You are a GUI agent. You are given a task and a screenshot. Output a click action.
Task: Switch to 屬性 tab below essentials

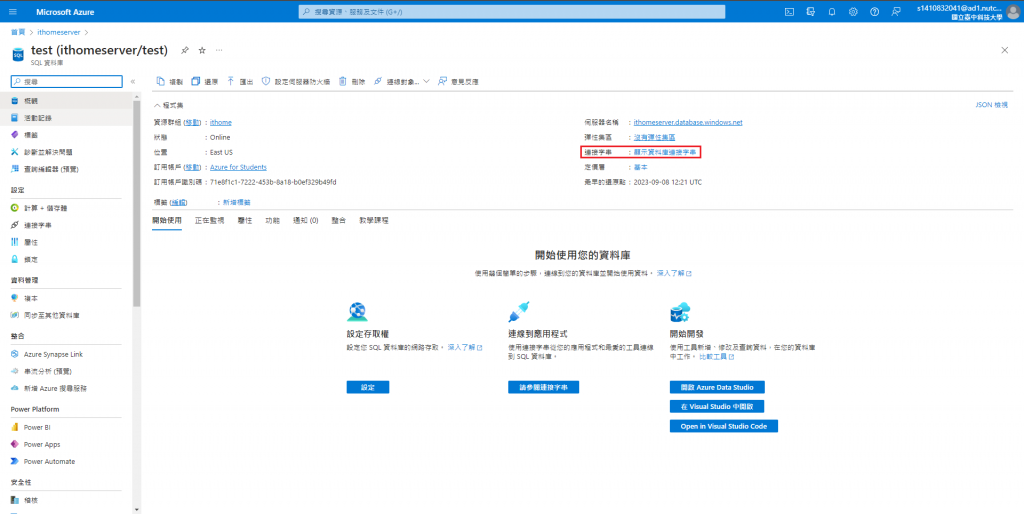[244, 221]
